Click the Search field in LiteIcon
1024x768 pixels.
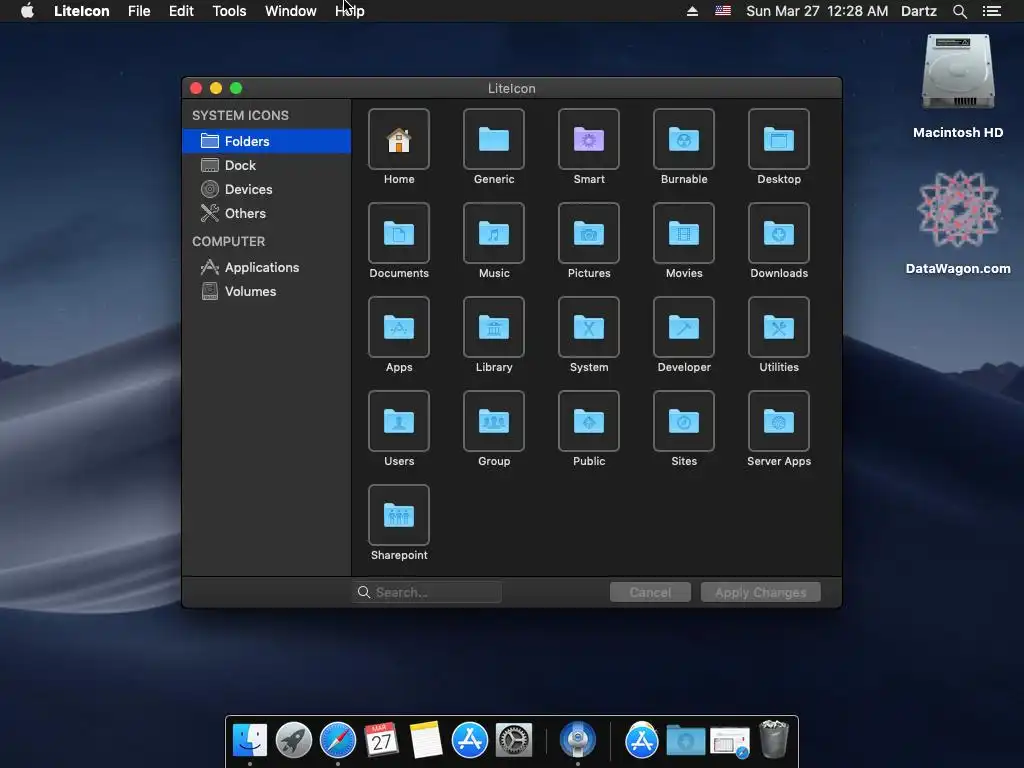(x=427, y=592)
